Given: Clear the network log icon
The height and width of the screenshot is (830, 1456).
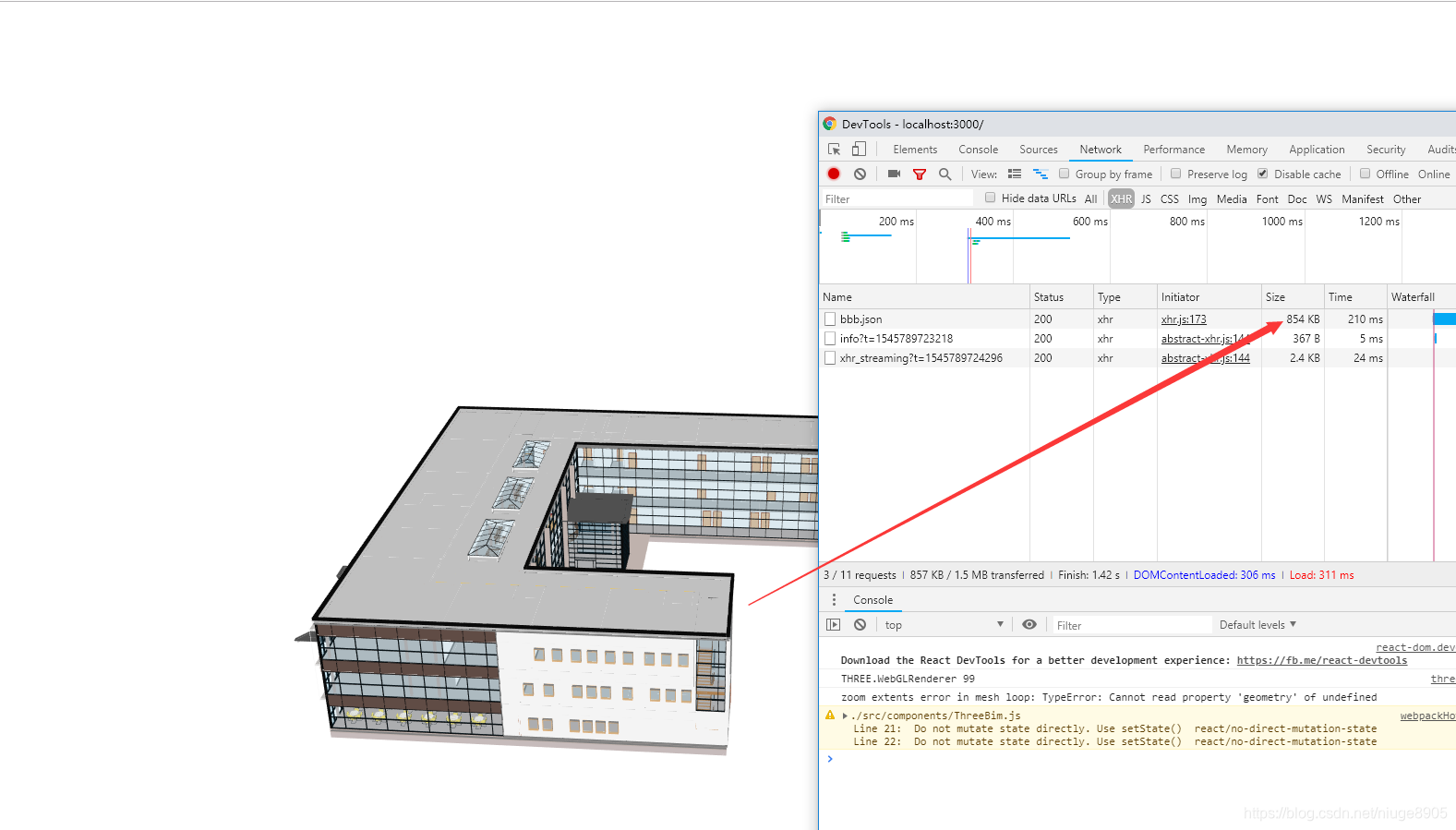Looking at the screenshot, I should click(860, 174).
